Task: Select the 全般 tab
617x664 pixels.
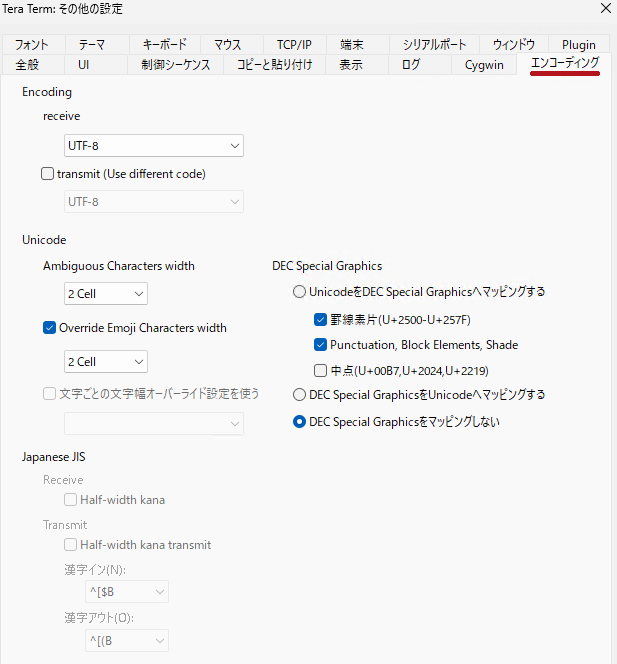Action: [x=27, y=65]
